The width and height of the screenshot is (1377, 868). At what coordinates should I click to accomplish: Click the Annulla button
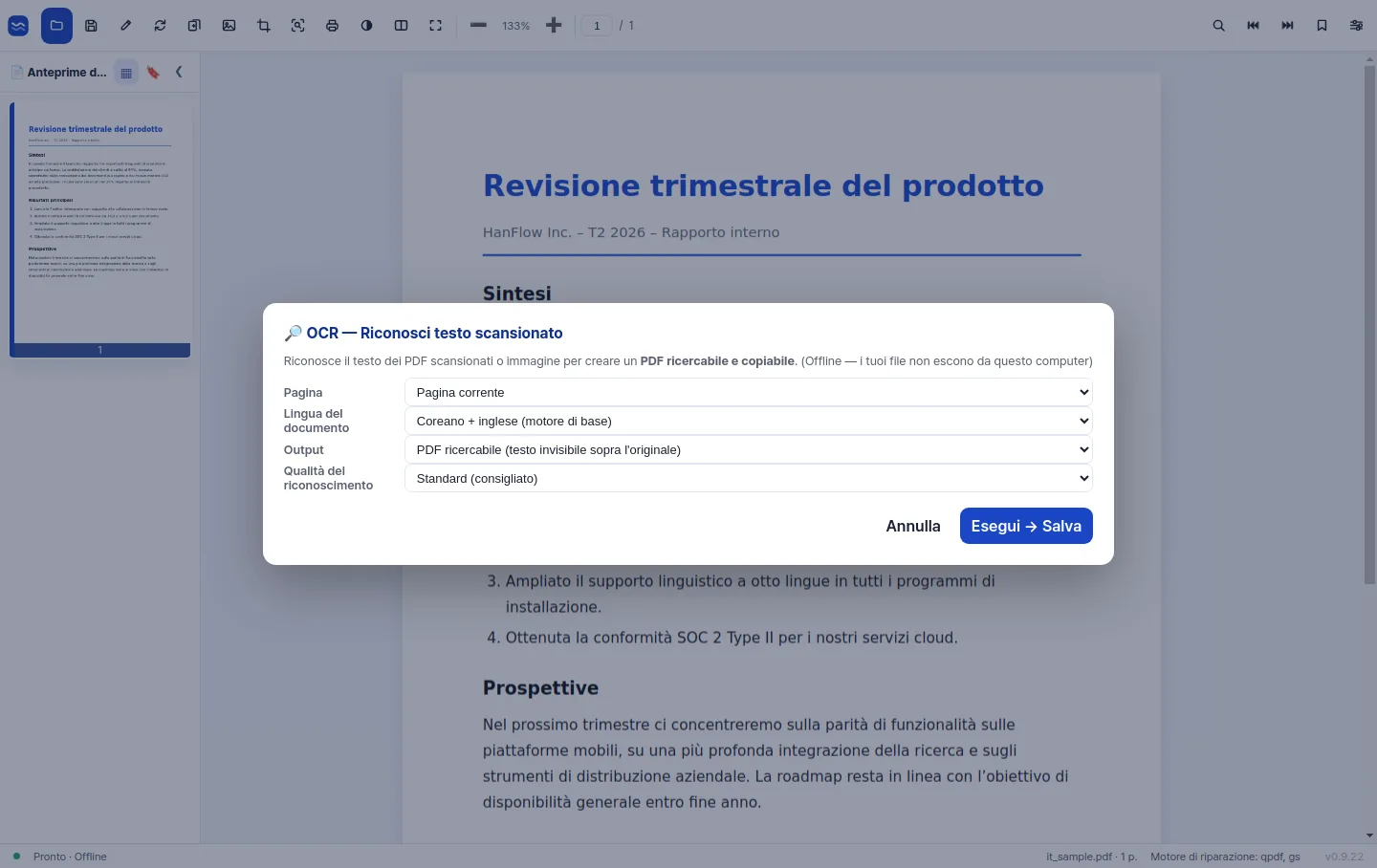[913, 526]
